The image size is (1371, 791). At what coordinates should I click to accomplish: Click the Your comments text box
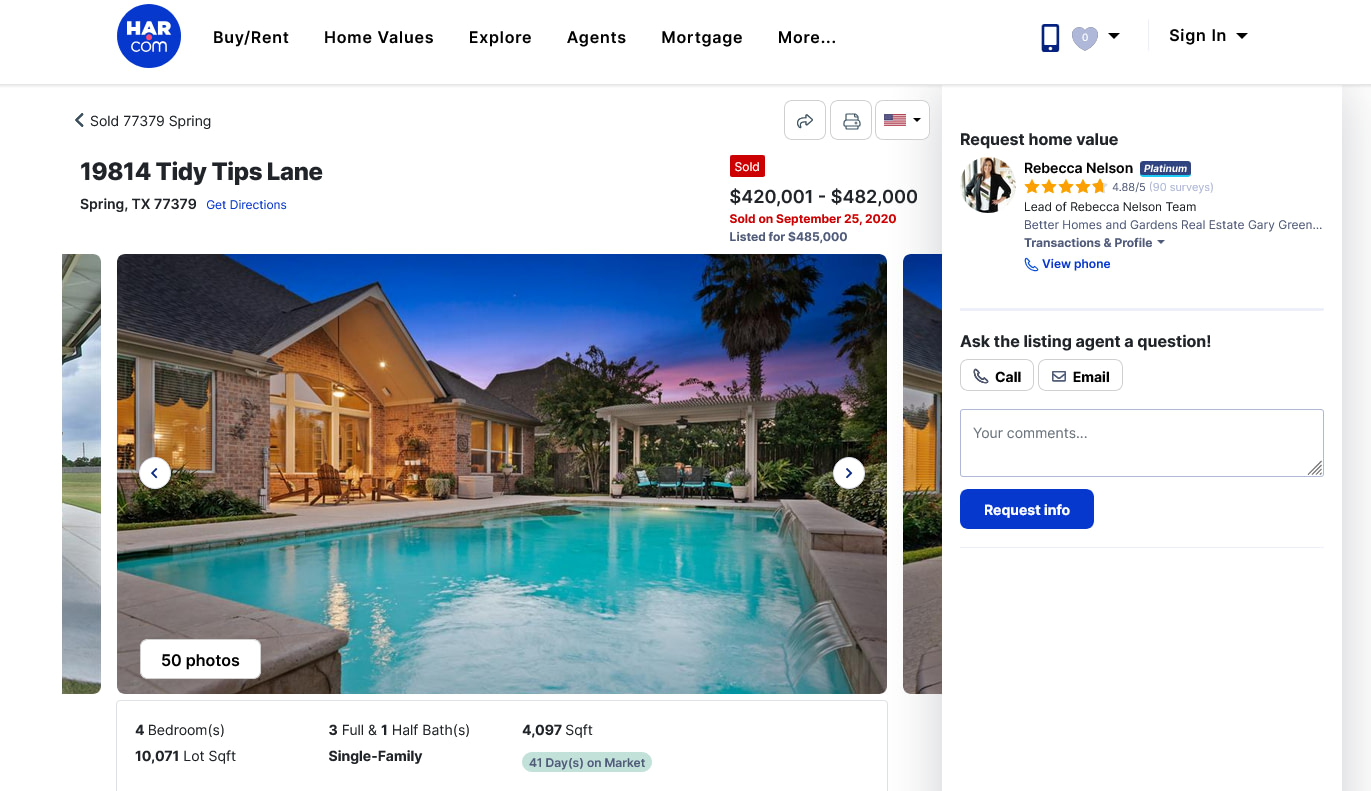pos(1142,443)
